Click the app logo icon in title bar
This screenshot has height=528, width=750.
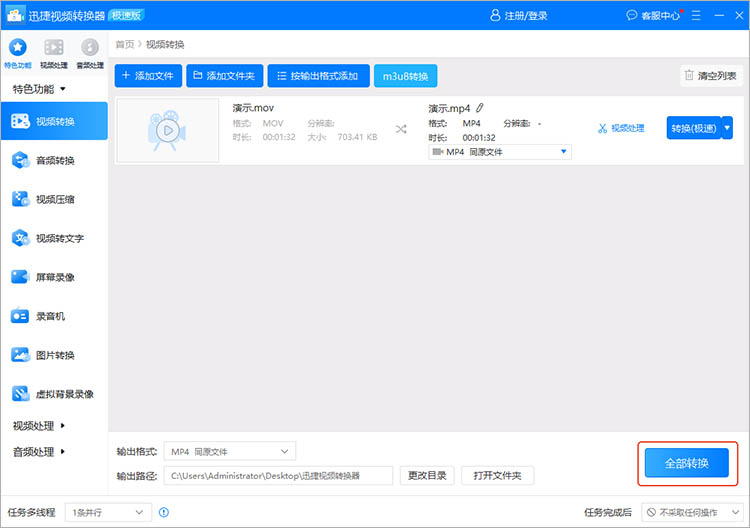click(x=15, y=15)
